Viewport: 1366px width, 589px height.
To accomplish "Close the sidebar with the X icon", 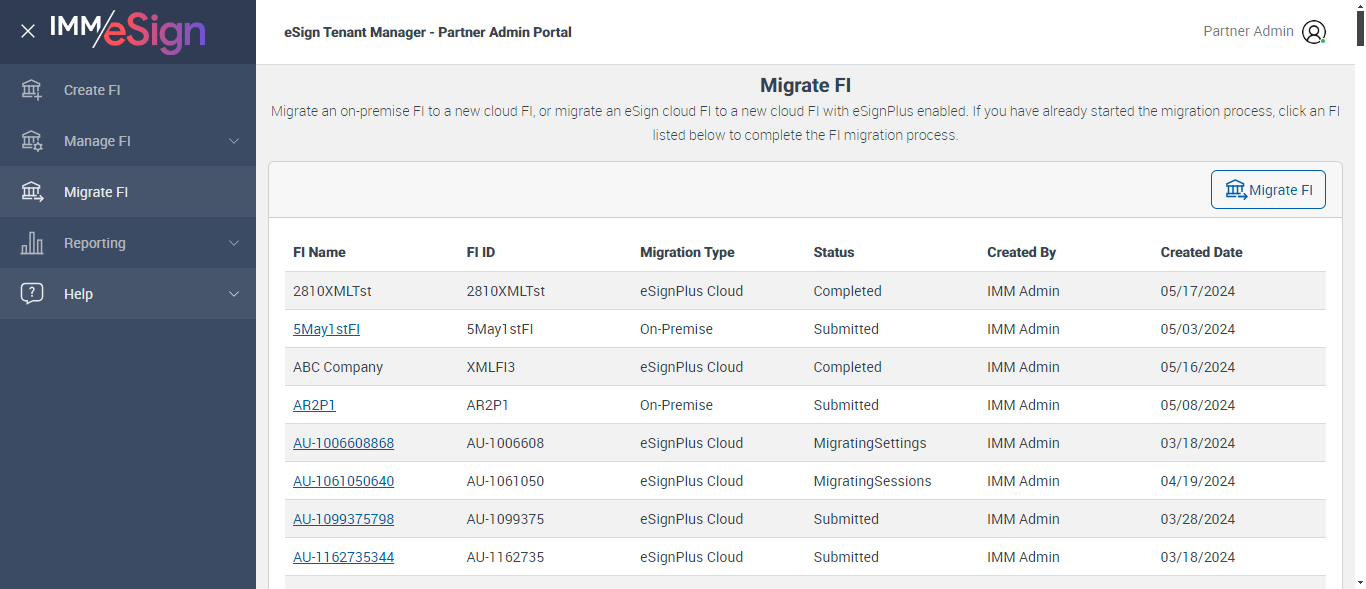I will (x=28, y=31).
